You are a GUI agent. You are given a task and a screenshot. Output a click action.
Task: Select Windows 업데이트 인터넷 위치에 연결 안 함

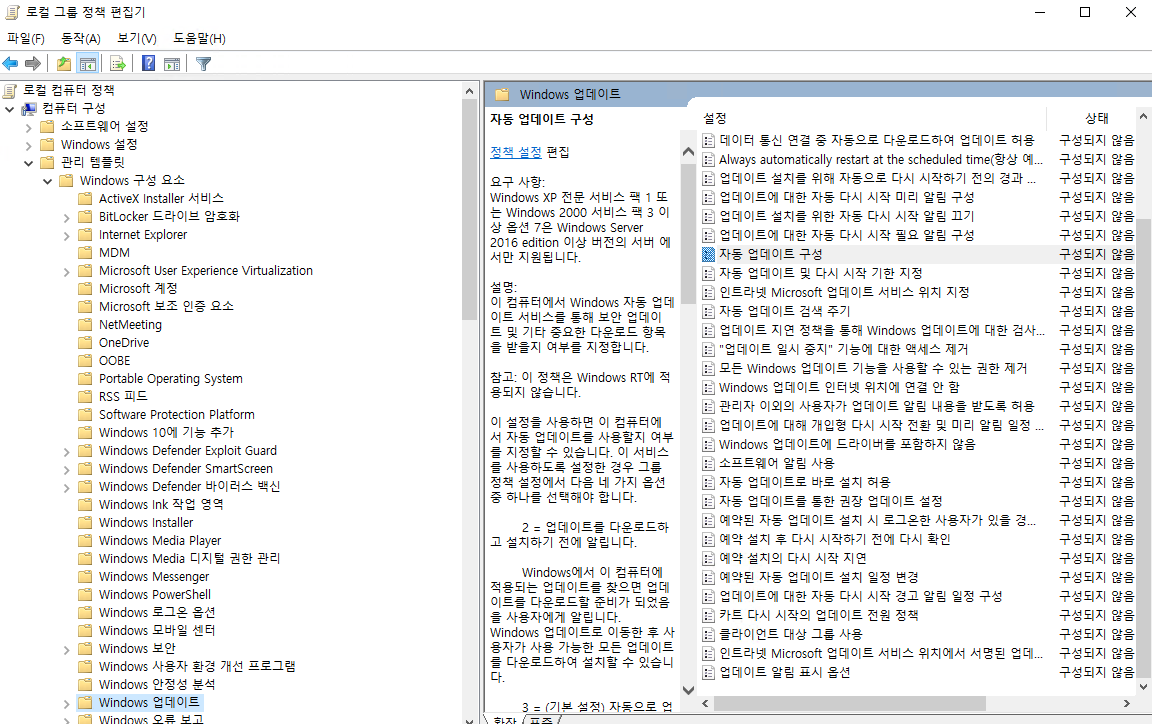pos(840,387)
